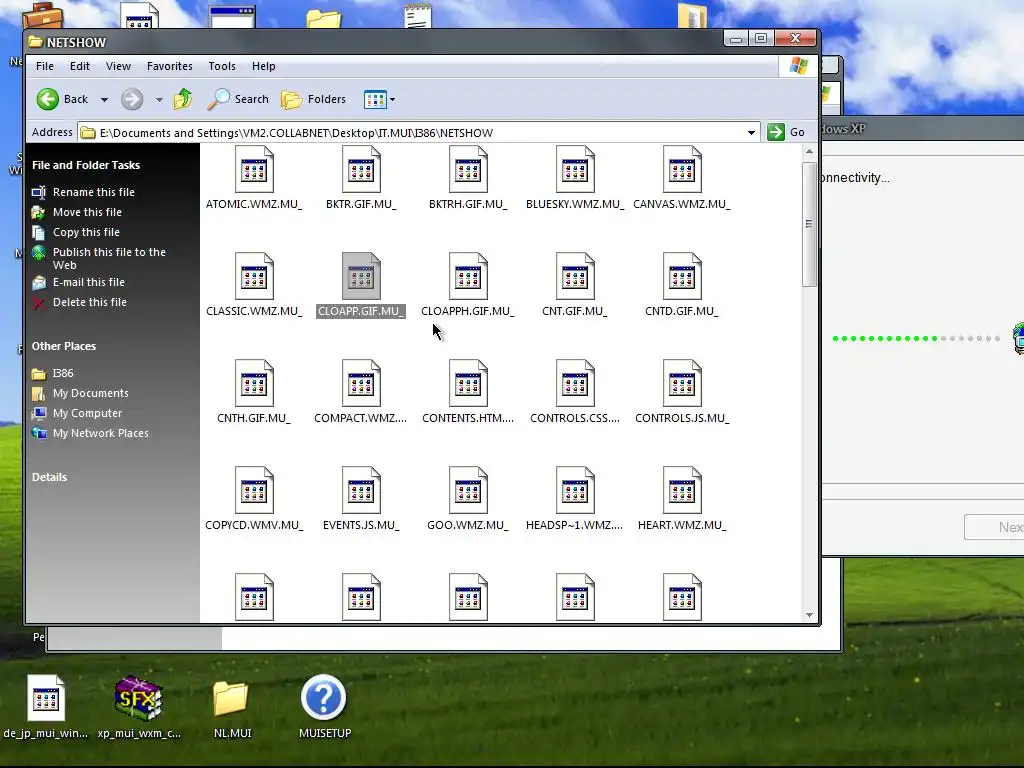Select file BKTRH.GIF.MU_
This screenshot has width=1024, height=768.
(x=468, y=178)
